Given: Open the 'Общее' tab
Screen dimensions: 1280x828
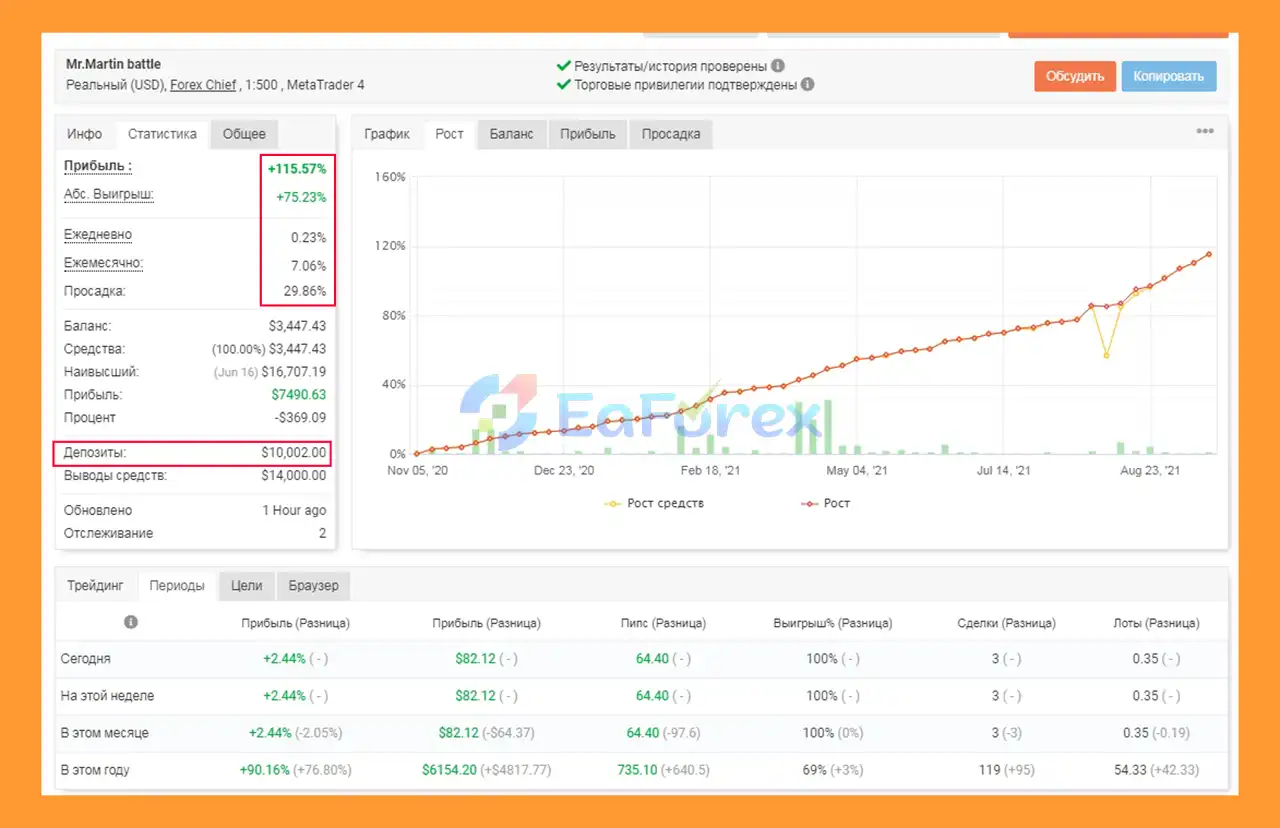Looking at the screenshot, I should (244, 134).
